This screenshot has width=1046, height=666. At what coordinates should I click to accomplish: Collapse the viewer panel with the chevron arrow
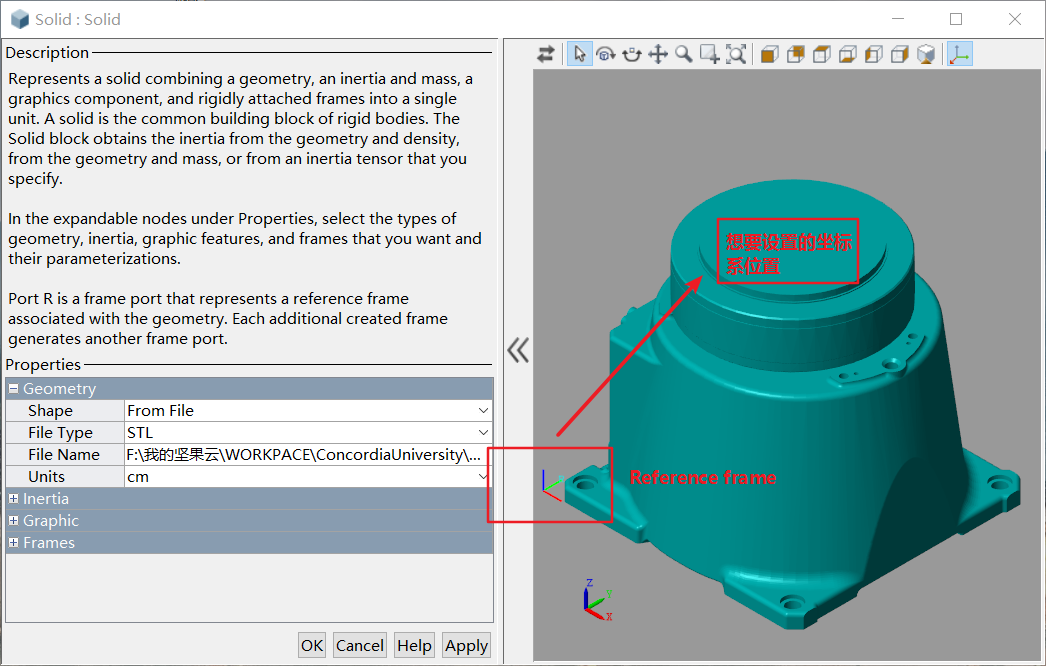click(x=518, y=349)
